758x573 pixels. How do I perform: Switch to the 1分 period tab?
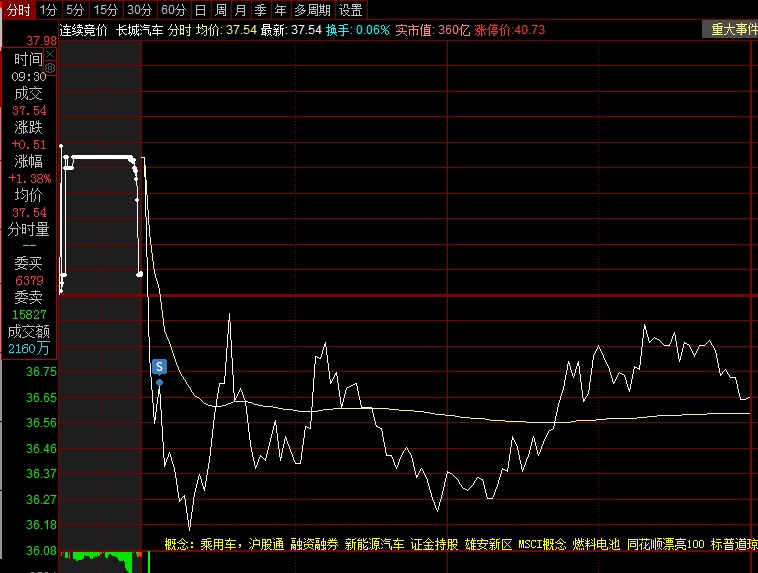click(48, 10)
